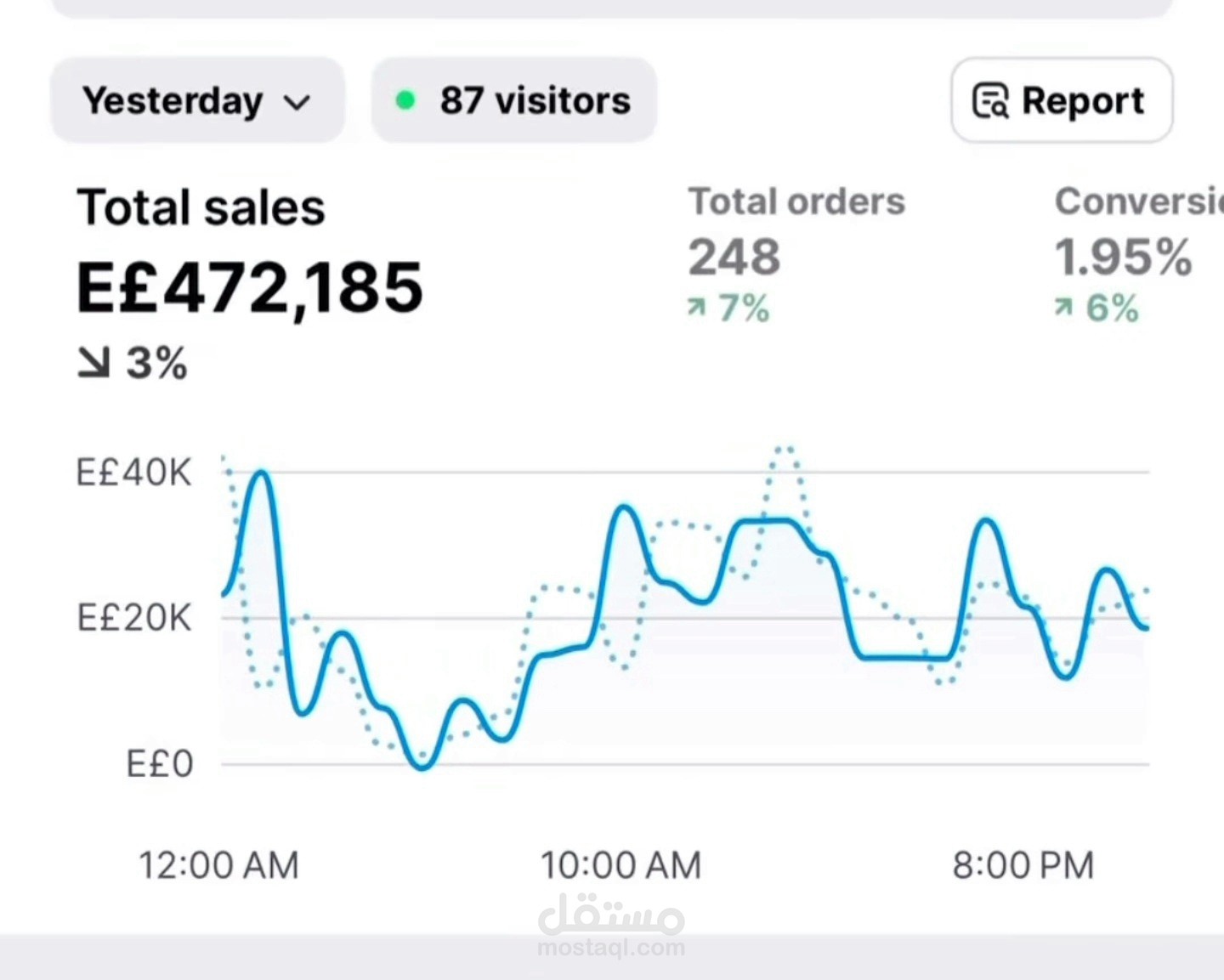Click the 248 total orders value
This screenshot has width=1224, height=980.
coord(734,257)
